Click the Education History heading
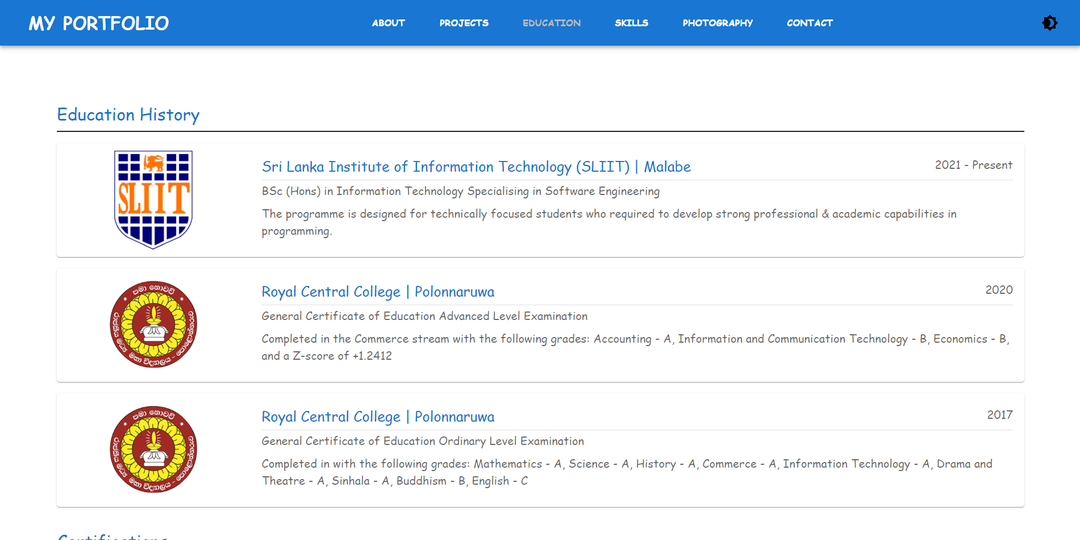 (128, 115)
